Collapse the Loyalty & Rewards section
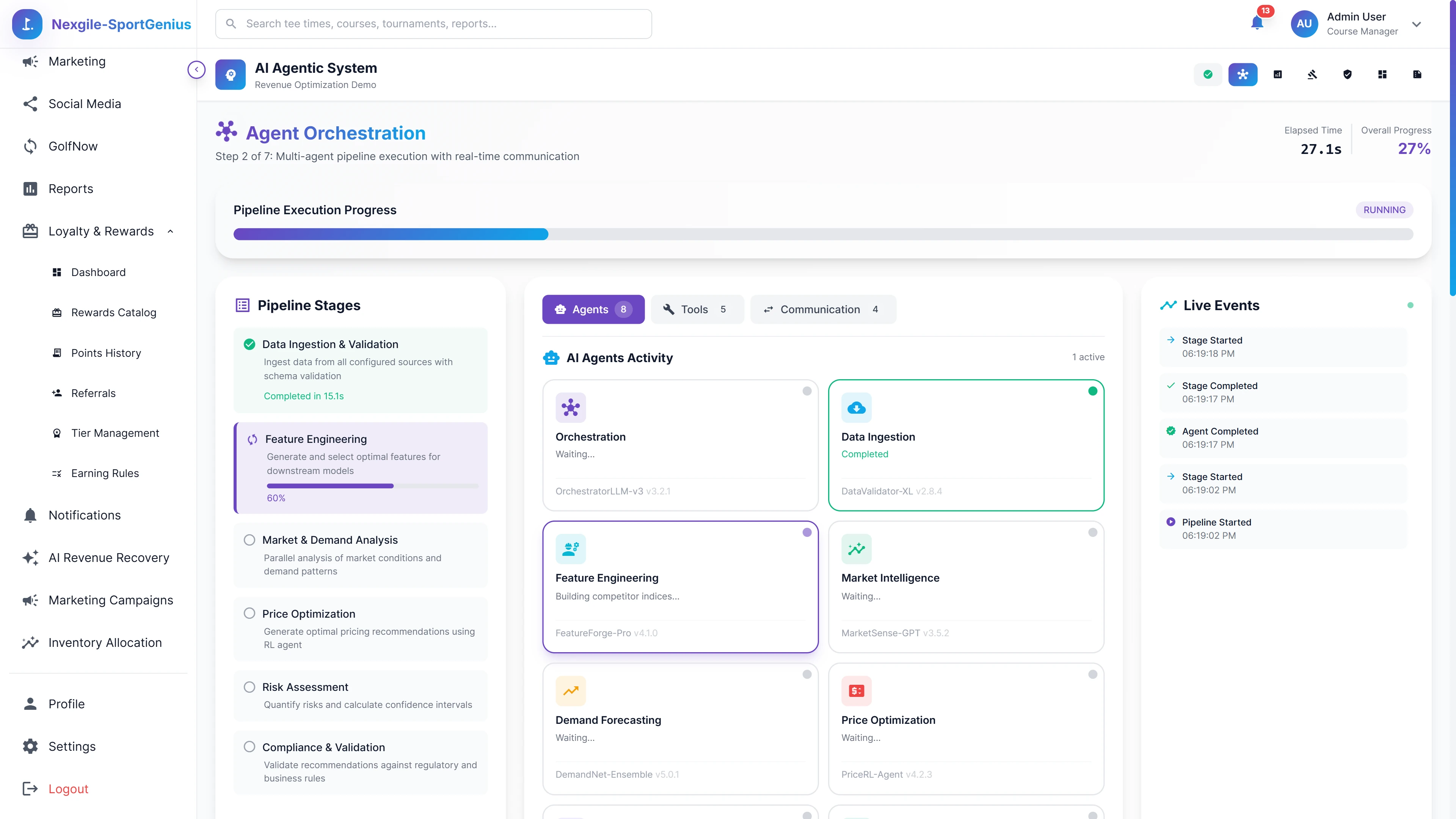This screenshot has height=819, width=1456. [171, 231]
